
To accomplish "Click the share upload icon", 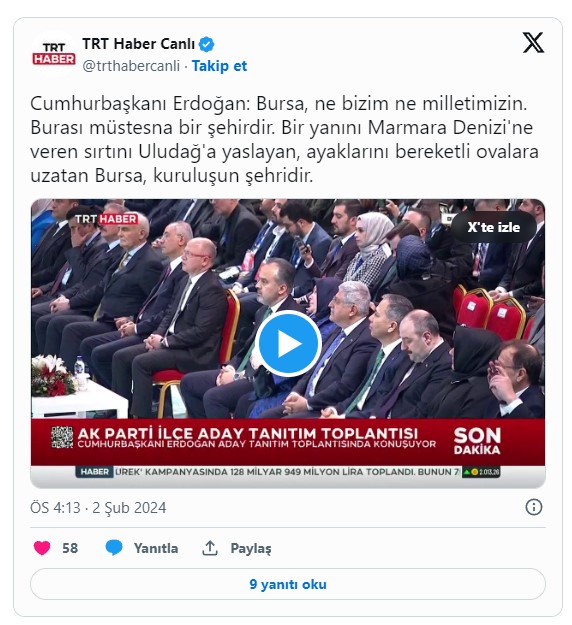I will [210, 548].
